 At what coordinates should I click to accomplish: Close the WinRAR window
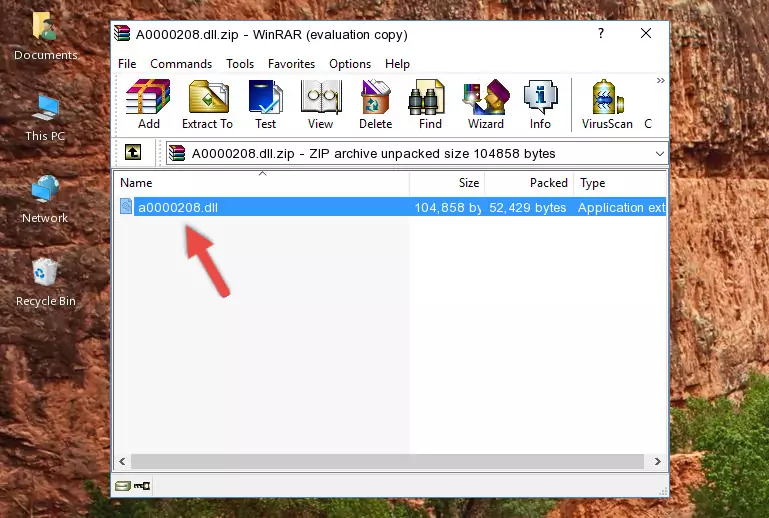[646, 33]
